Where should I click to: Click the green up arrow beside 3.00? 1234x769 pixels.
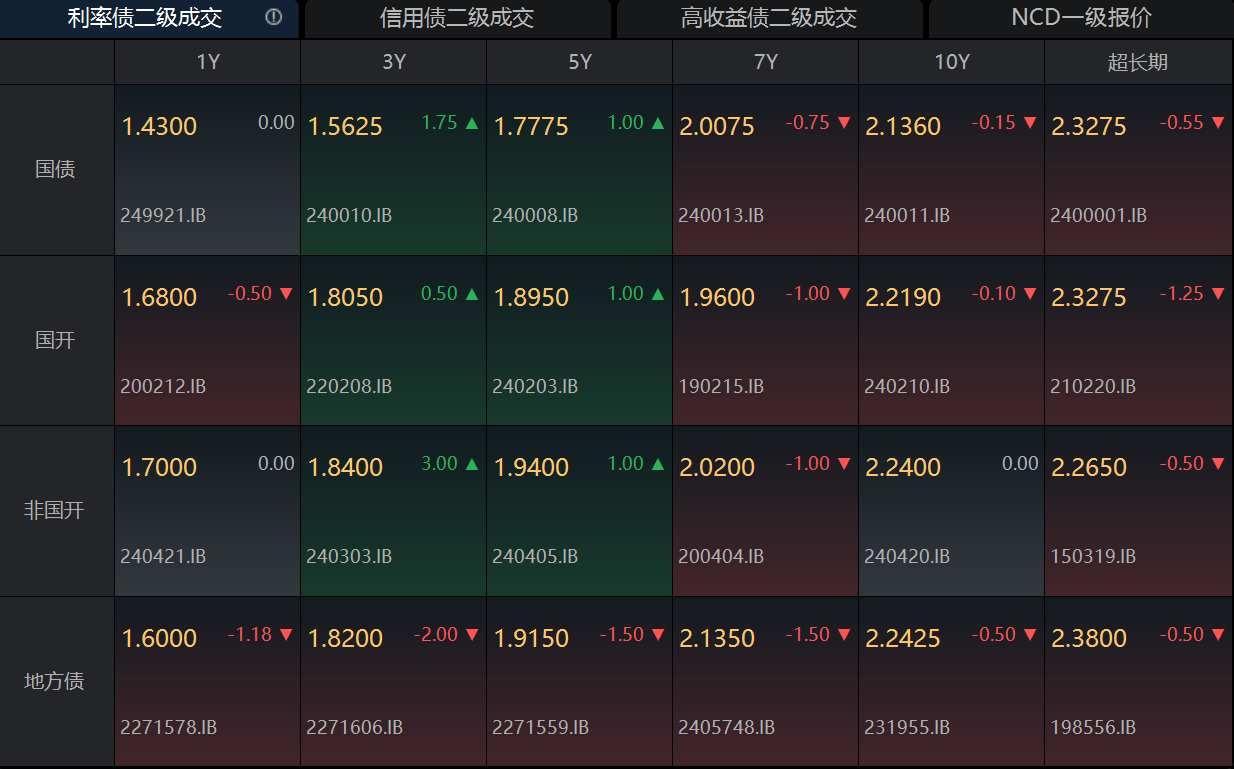tap(472, 464)
